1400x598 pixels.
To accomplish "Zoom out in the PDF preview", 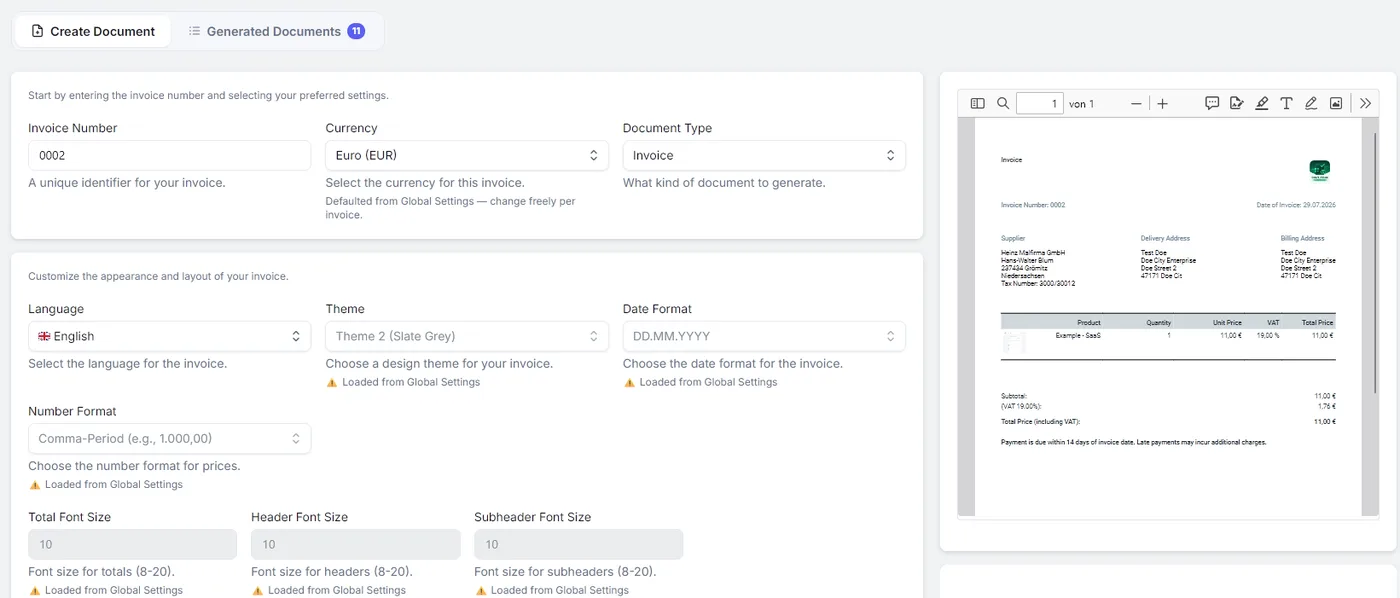I will pos(1136,103).
